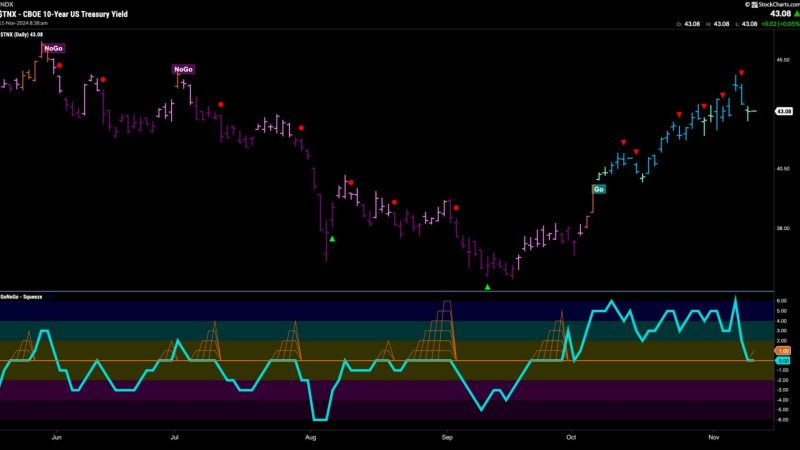Click the 4.00 oscillator axis label

(782, 321)
